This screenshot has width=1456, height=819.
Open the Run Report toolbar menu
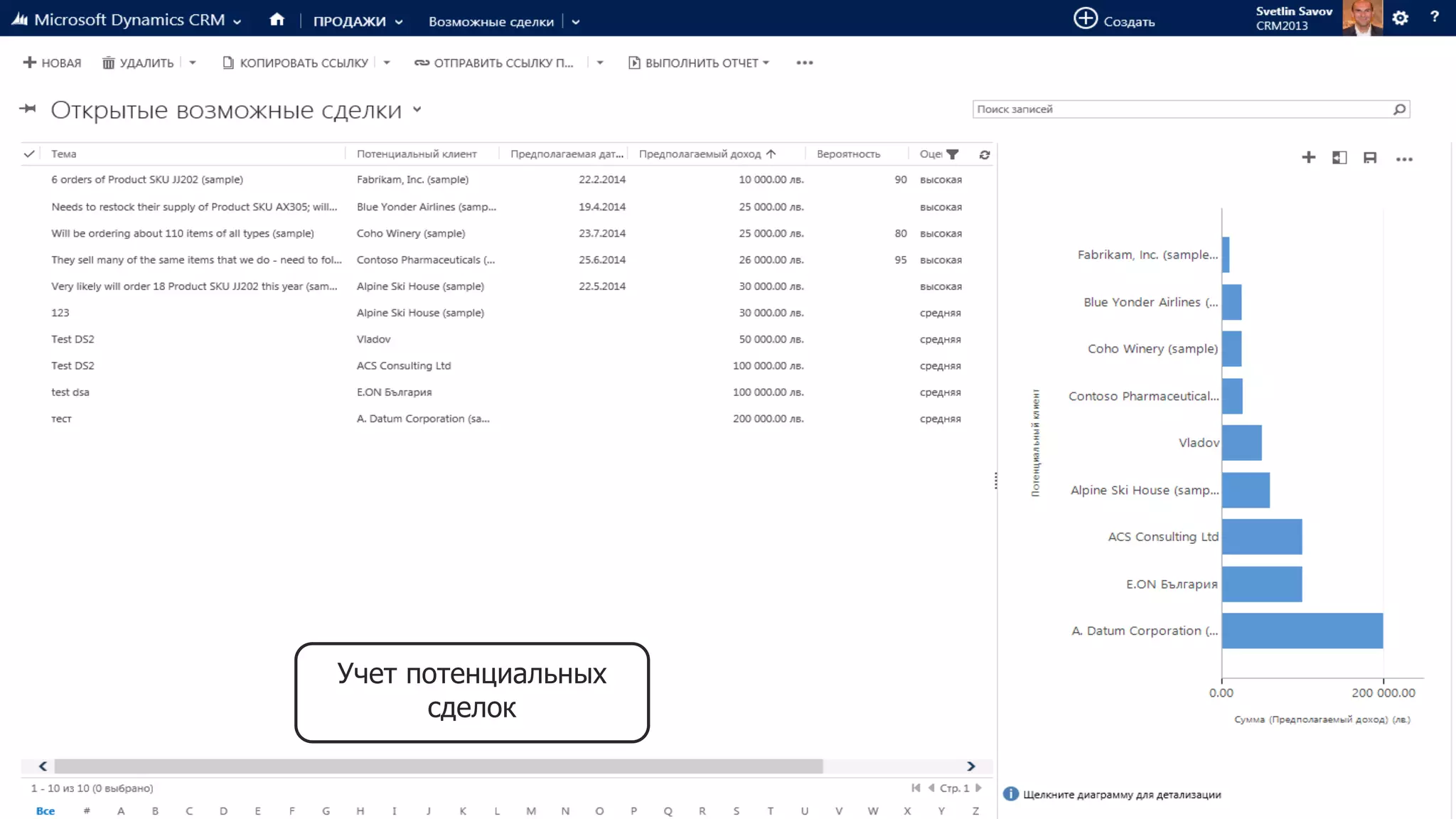pyautogui.click(x=699, y=63)
